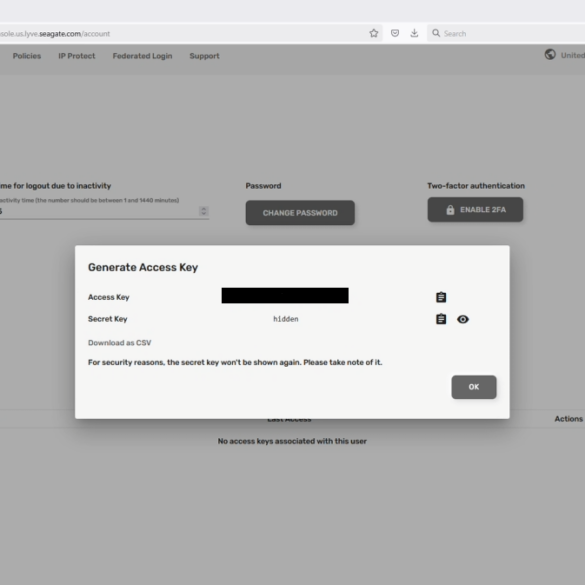Click CHANGE PASSWORD button
585x585 pixels.
300,213
